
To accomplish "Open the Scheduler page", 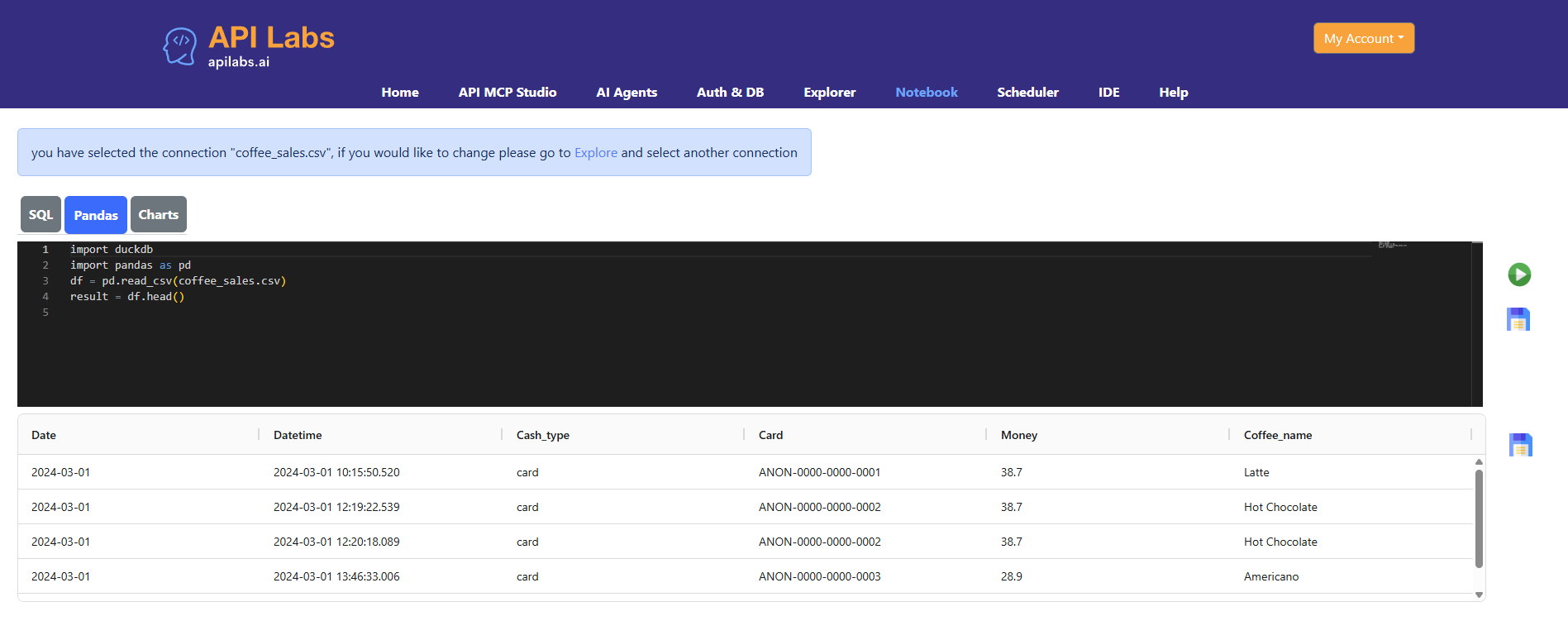I will pyautogui.click(x=1027, y=93).
